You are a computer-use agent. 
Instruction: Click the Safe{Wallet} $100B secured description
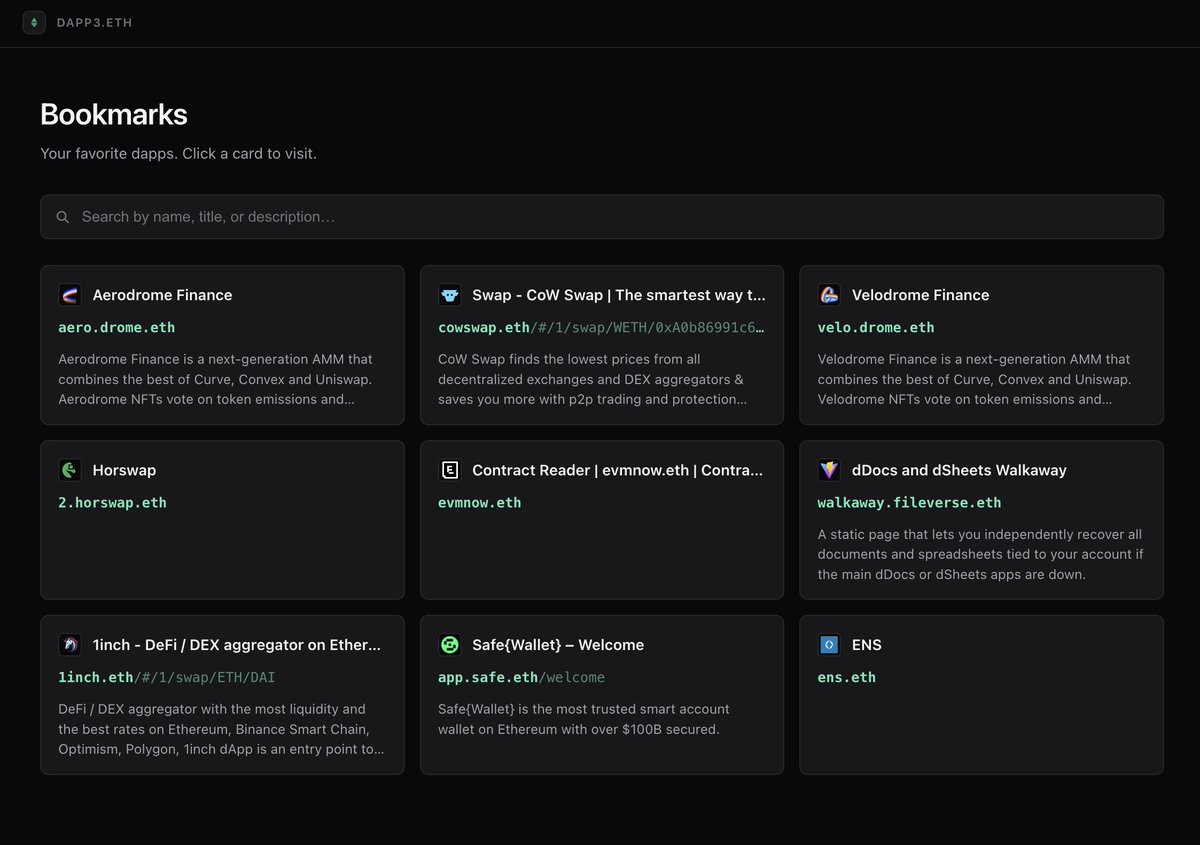584,719
